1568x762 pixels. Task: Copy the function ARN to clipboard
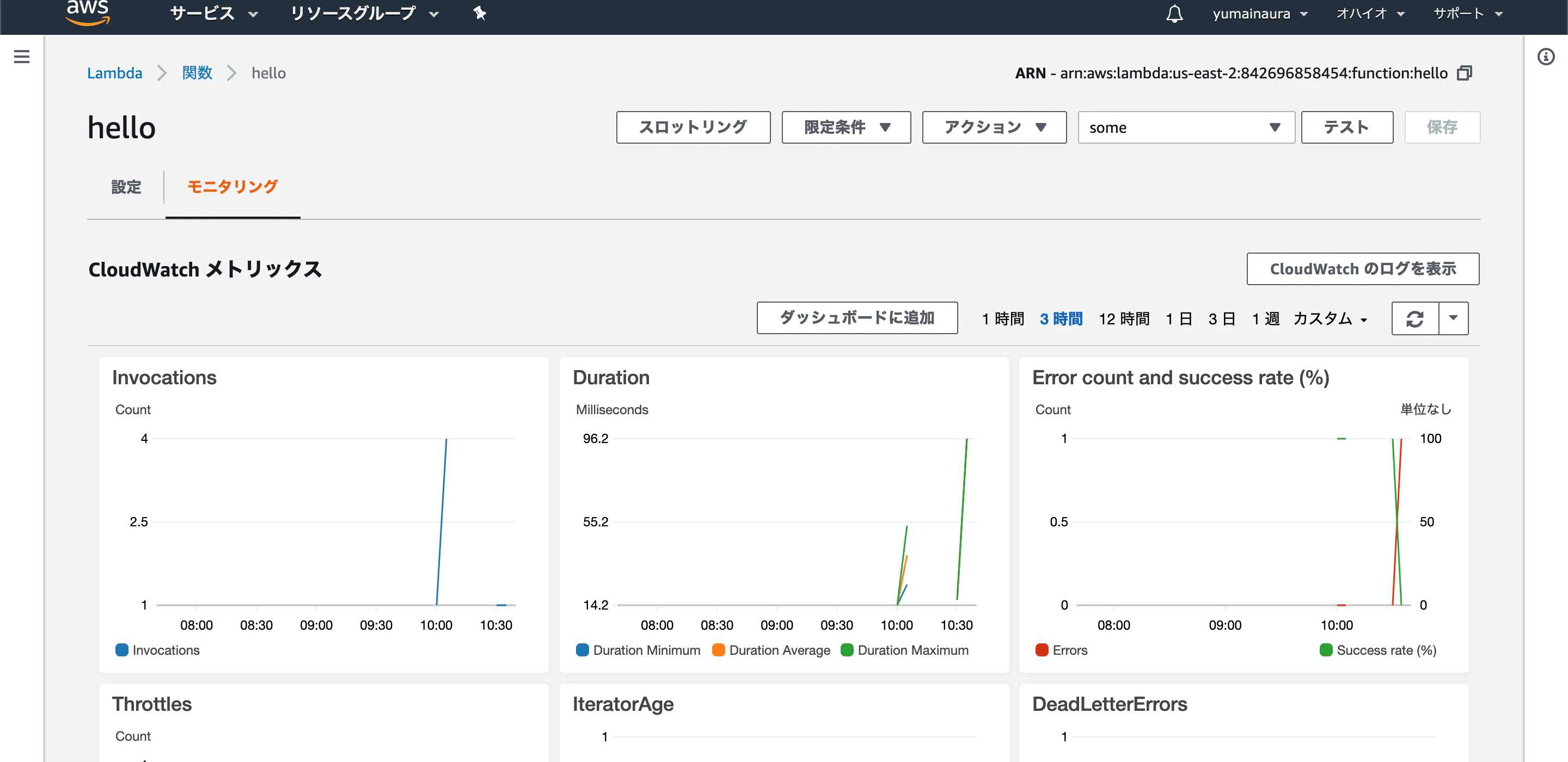pyautogui.click(x=1464, y=73)
